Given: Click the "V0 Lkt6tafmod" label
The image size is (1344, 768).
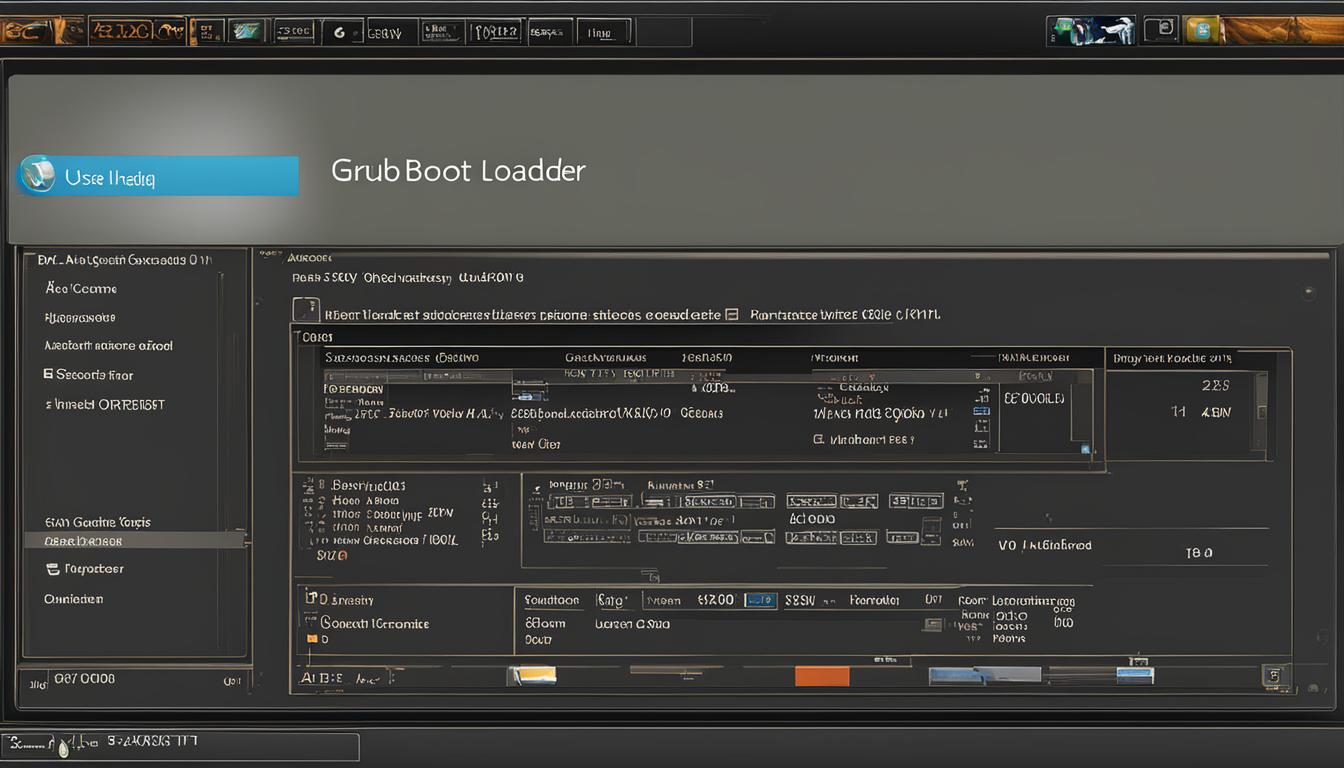Looking at the screenshot, I should [1045, 546].
